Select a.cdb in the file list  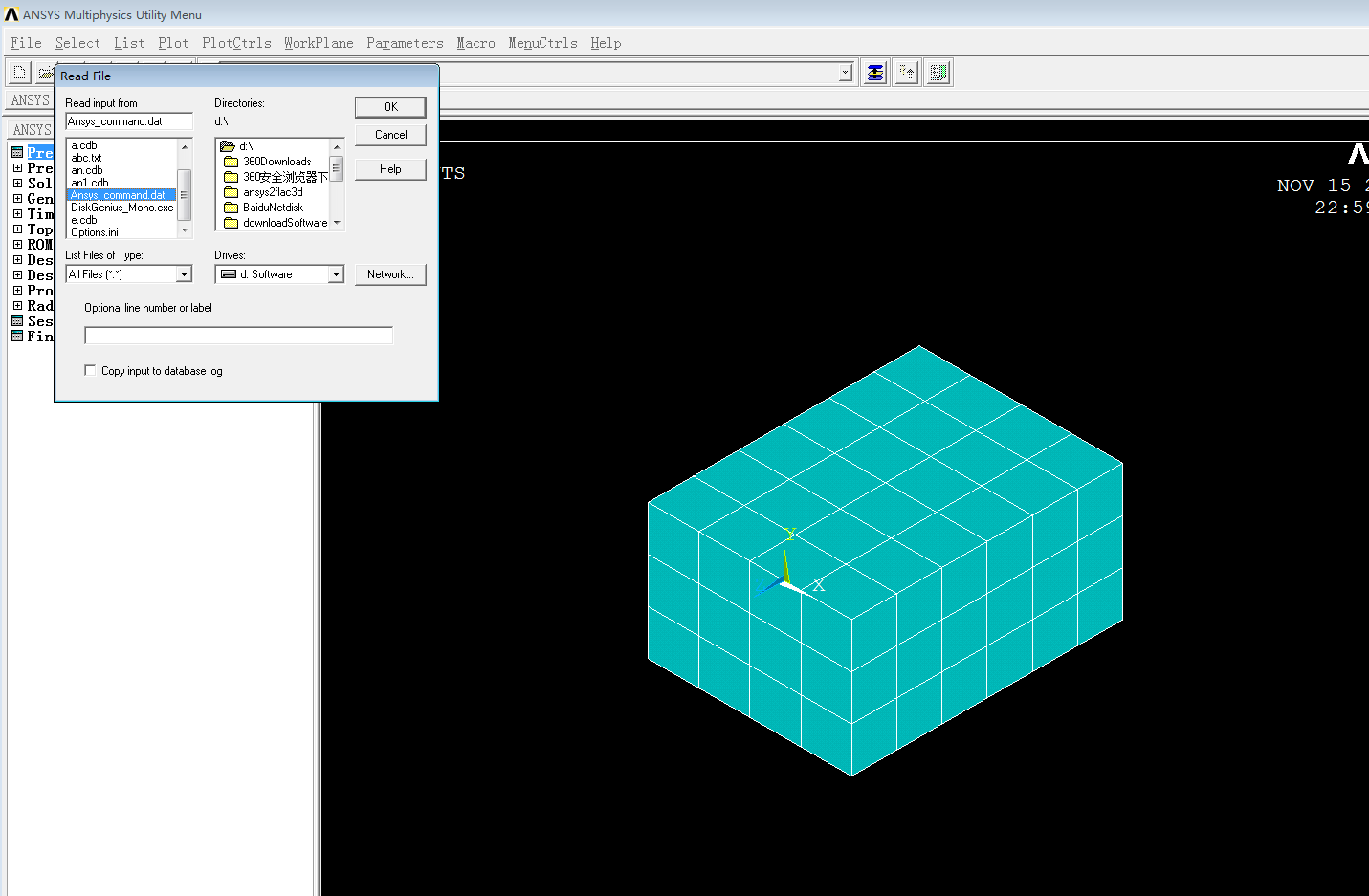[84, 145]
